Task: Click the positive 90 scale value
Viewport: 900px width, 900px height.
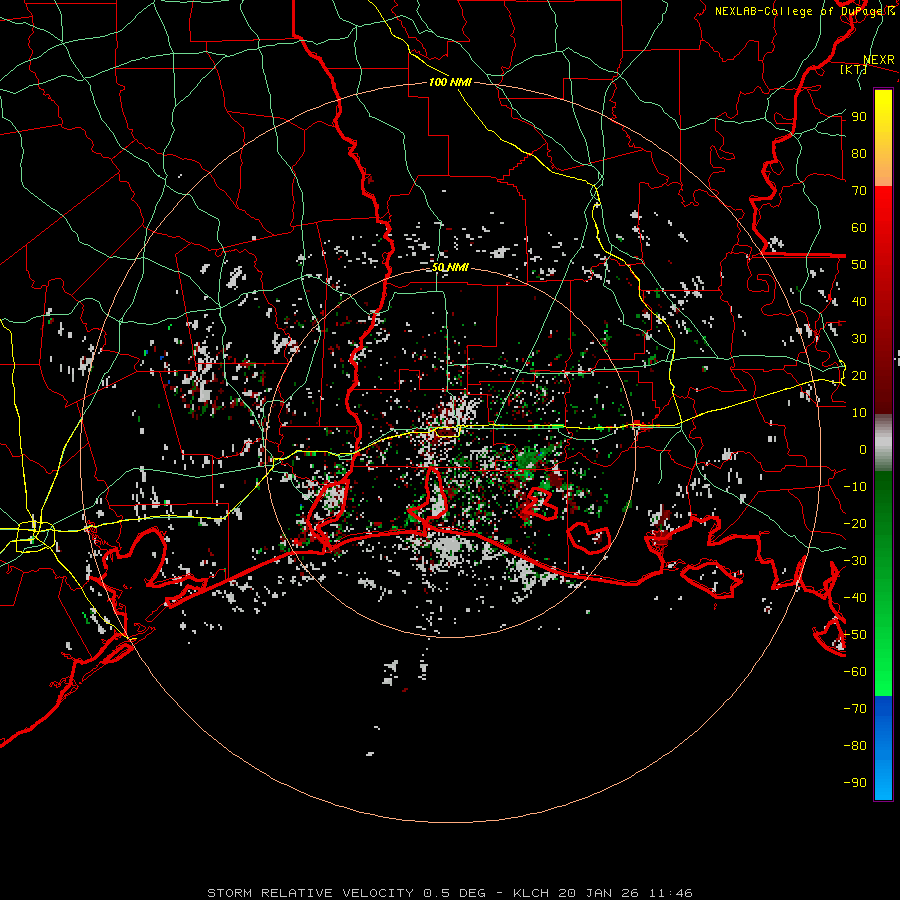Action: click(x=859, y=117)
